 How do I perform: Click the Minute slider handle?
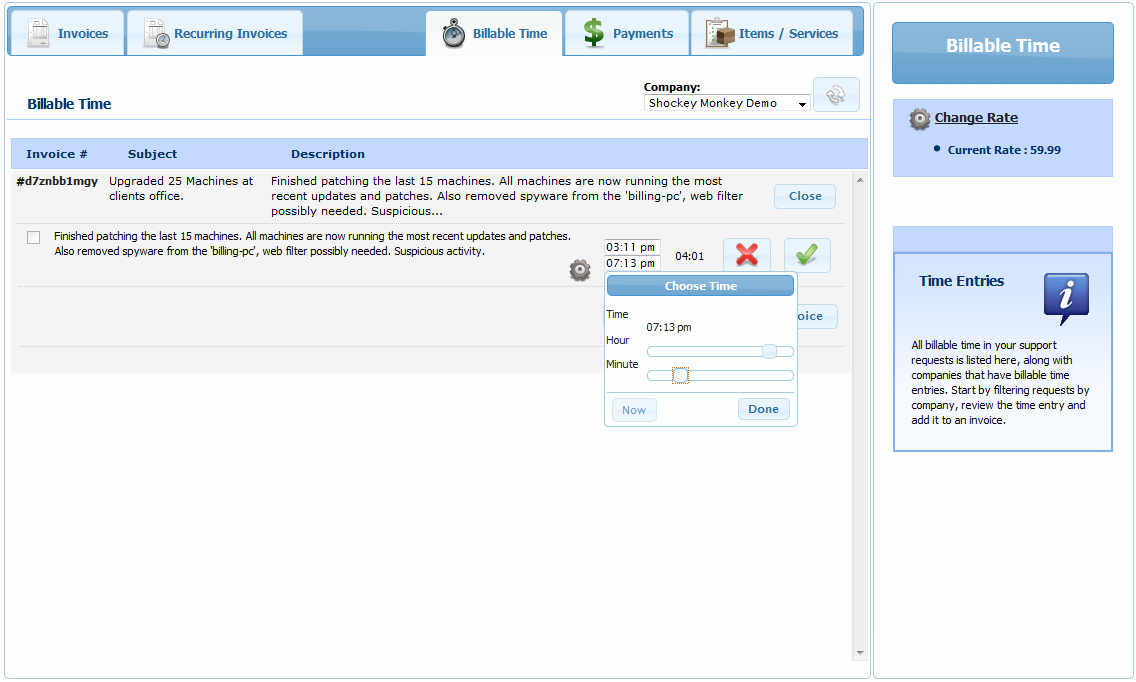click(681, 376)
